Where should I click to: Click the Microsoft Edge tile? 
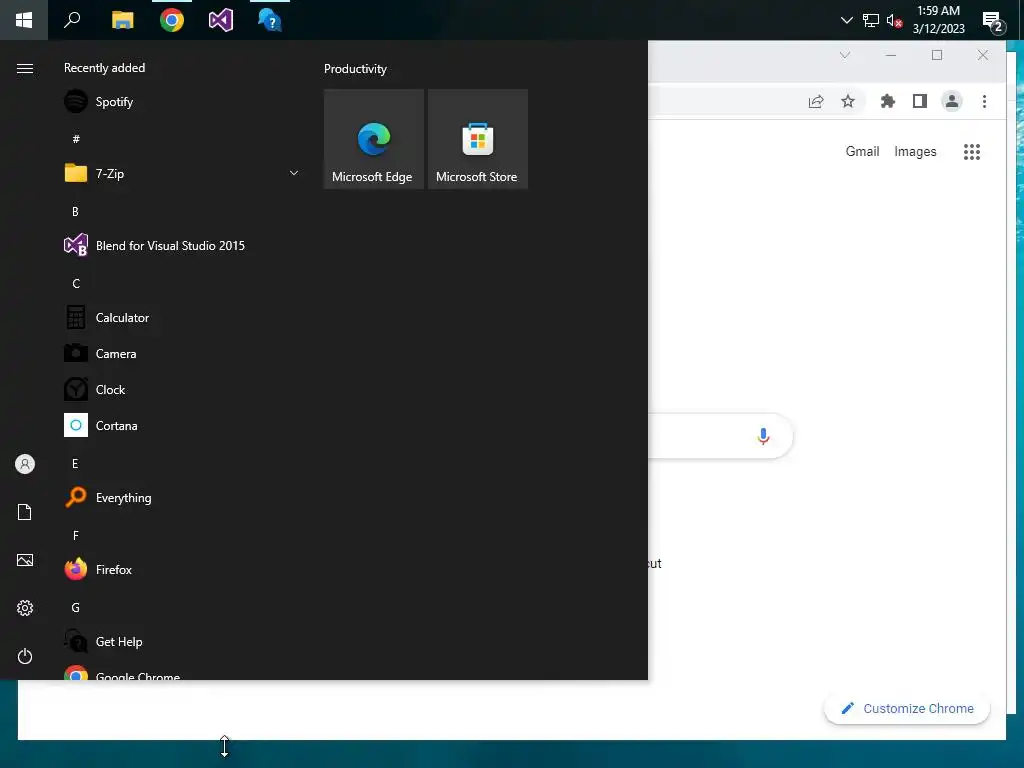click(x=374, y=139)
